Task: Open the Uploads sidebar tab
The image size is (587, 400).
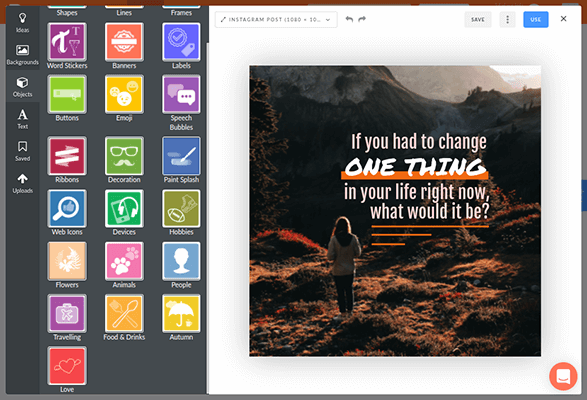Action: [22, 184]
